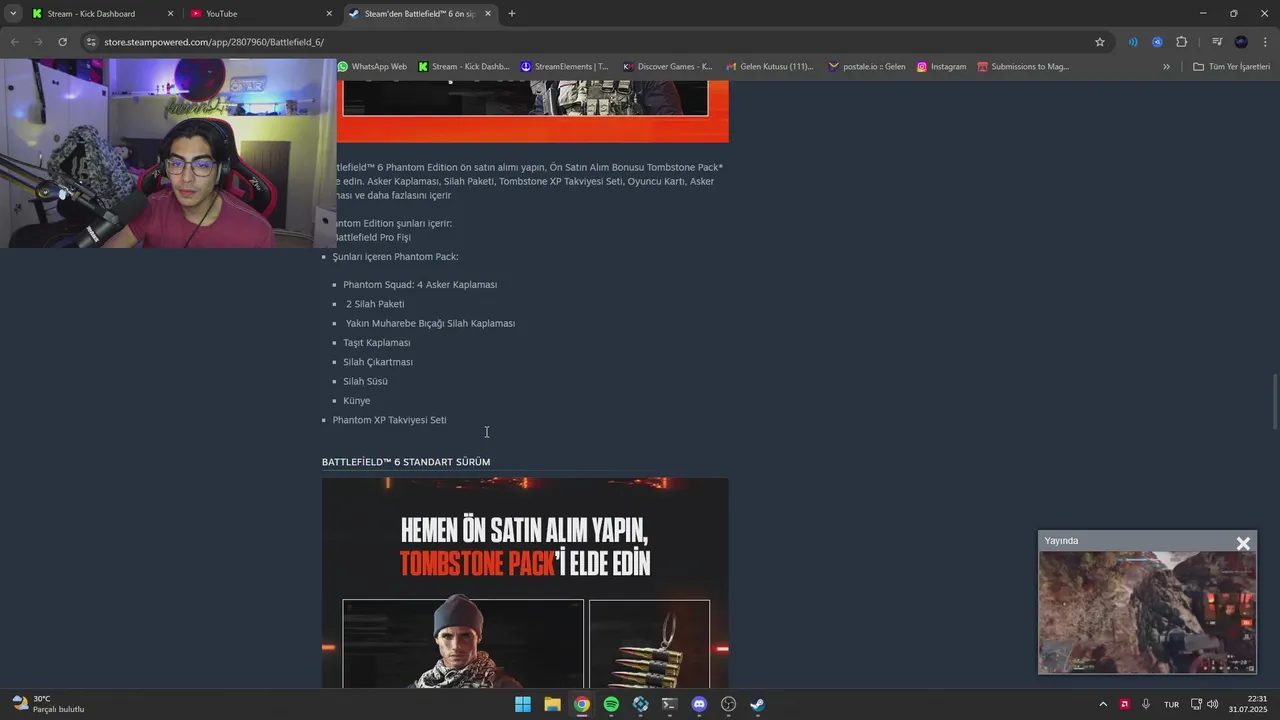This screenshot has height=720, width=1280.
Task: Open Steam from the taskbar
Action: [x=757, y=704]
